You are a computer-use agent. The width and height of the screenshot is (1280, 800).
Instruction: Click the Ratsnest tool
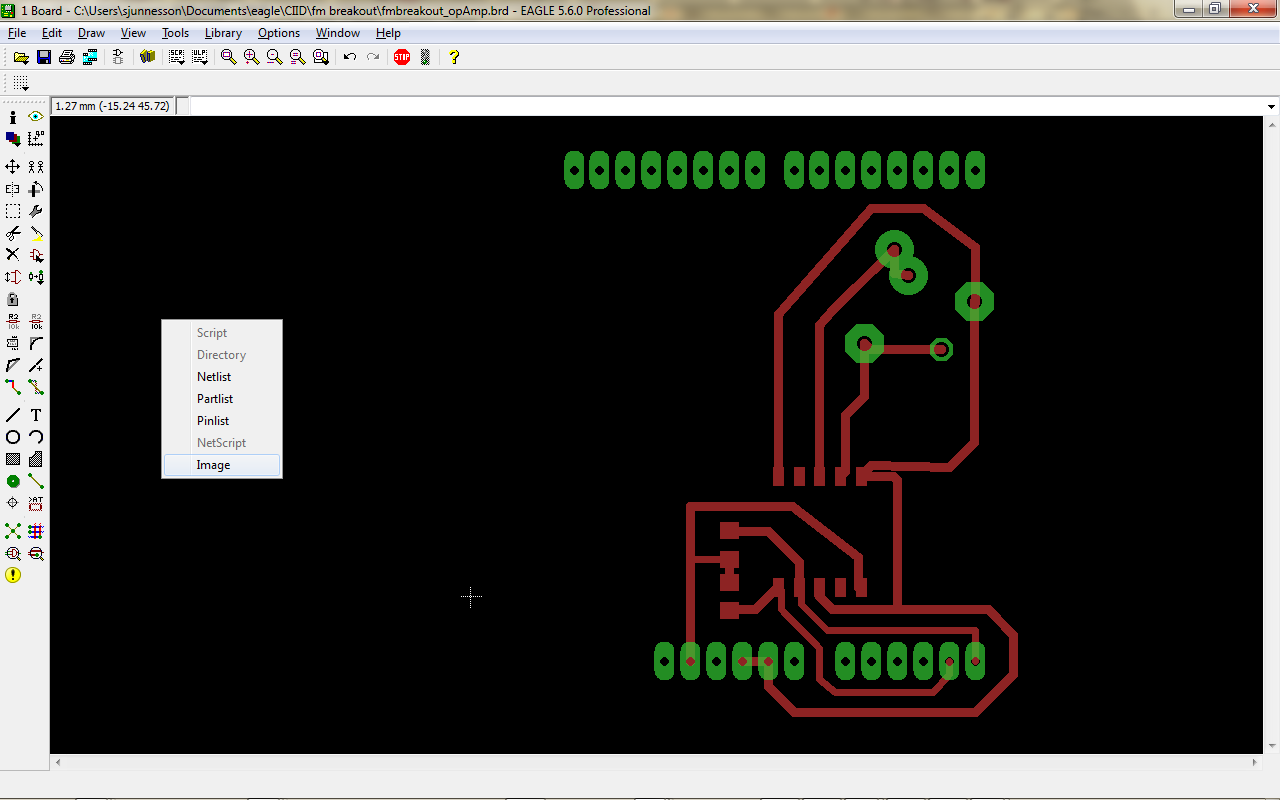click(13, 531)
